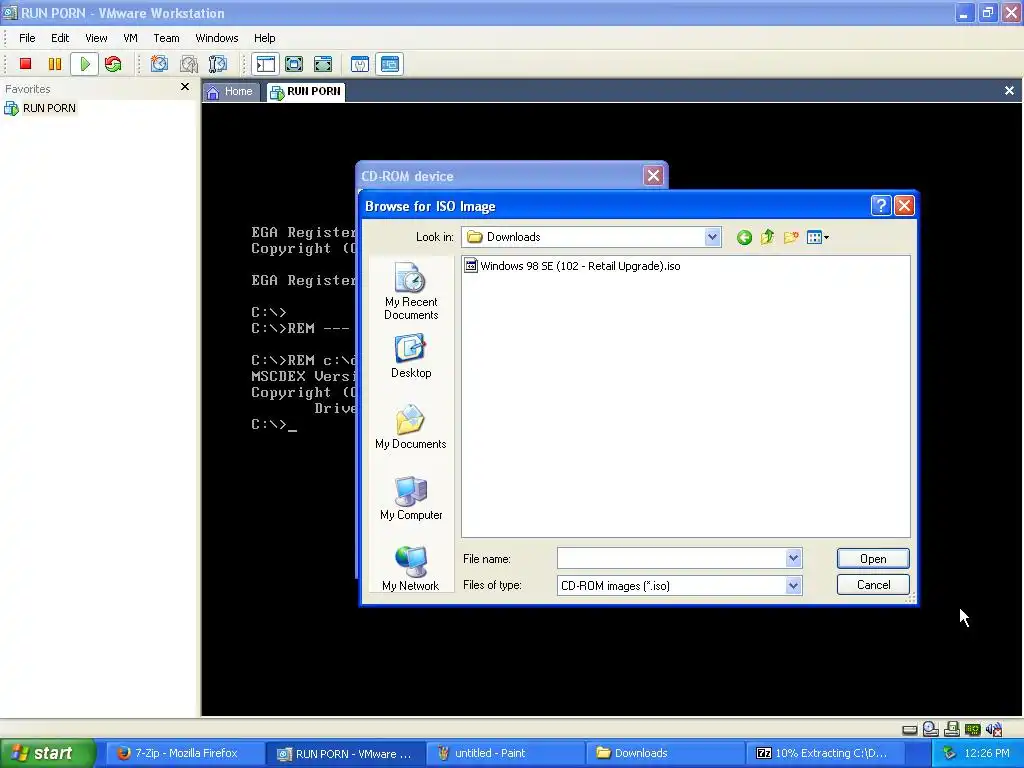Click the green Back arrow in dialog
1024x768 pixels.
point(744,237)
